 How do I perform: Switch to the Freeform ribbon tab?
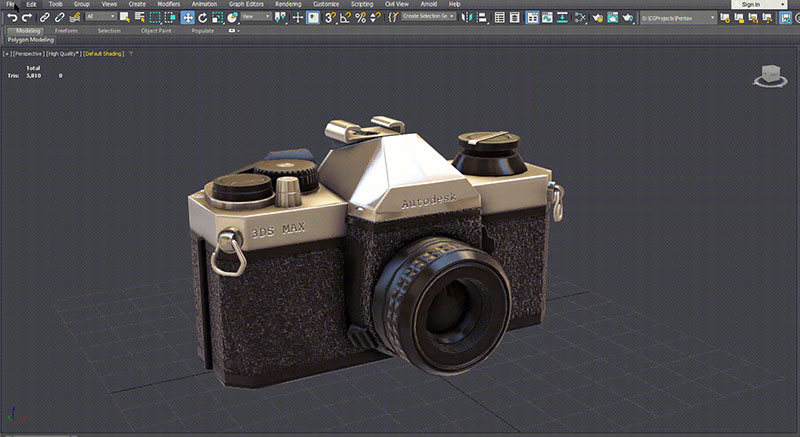pos(66,31)
